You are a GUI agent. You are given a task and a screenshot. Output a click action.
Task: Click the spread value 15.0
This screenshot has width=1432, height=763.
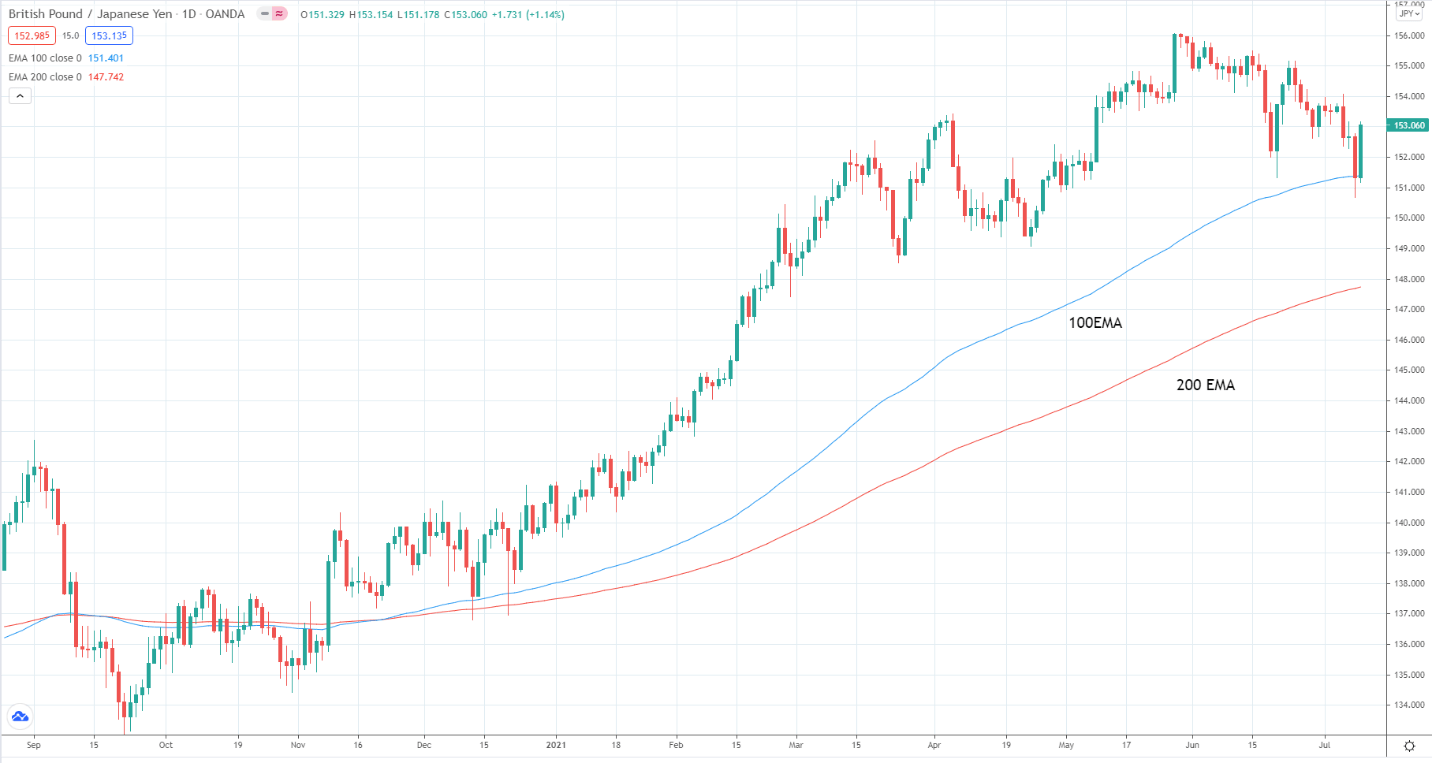(x=70, y=36)
